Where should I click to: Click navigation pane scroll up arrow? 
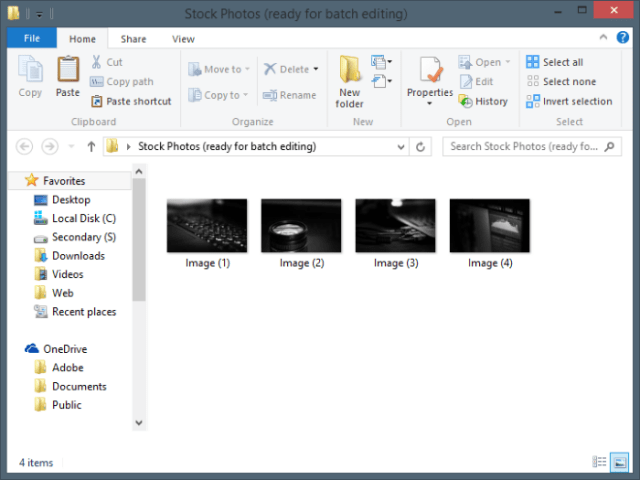[x=139, y=171]
